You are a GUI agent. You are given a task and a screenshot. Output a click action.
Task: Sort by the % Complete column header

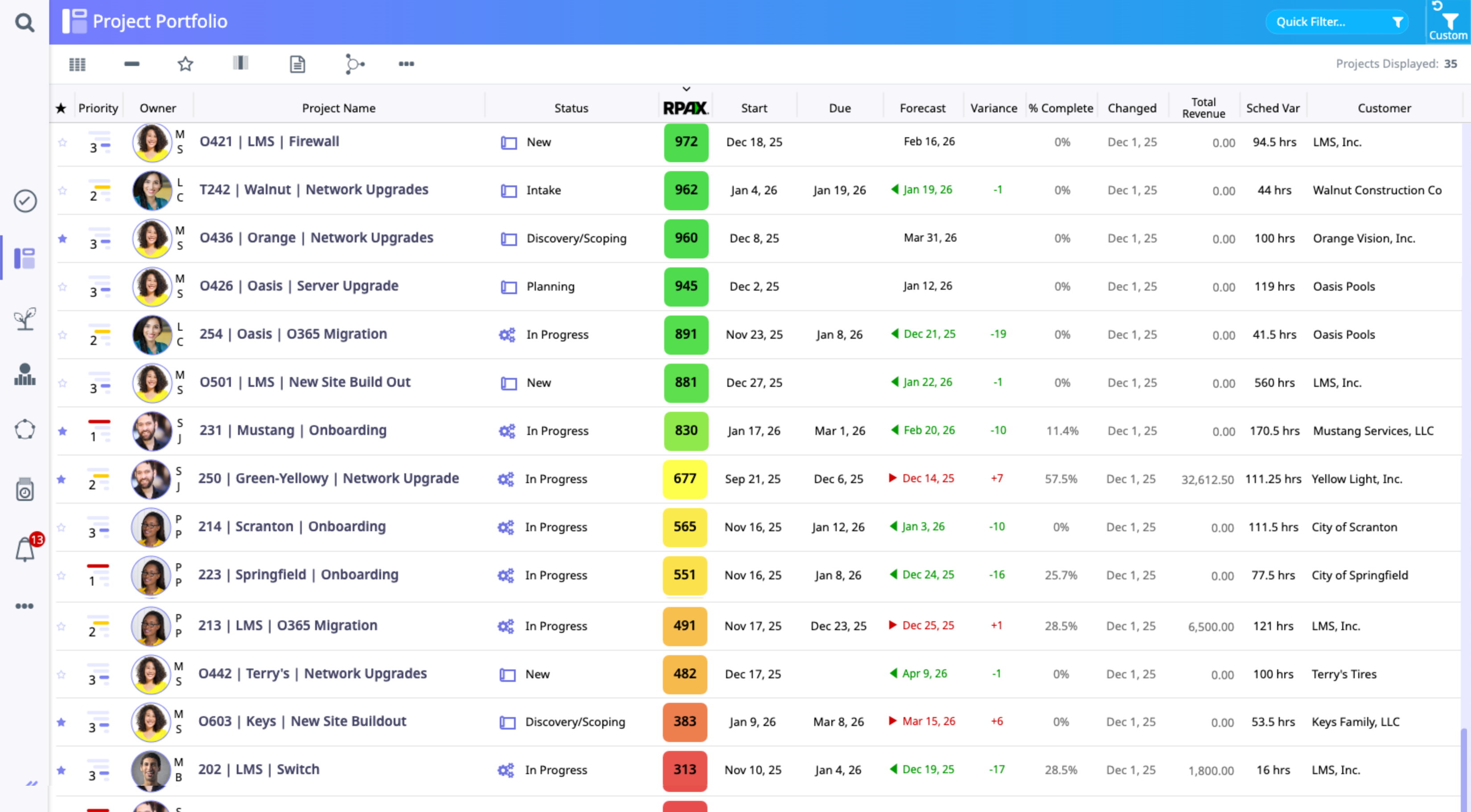click(x=1060, y=108)
